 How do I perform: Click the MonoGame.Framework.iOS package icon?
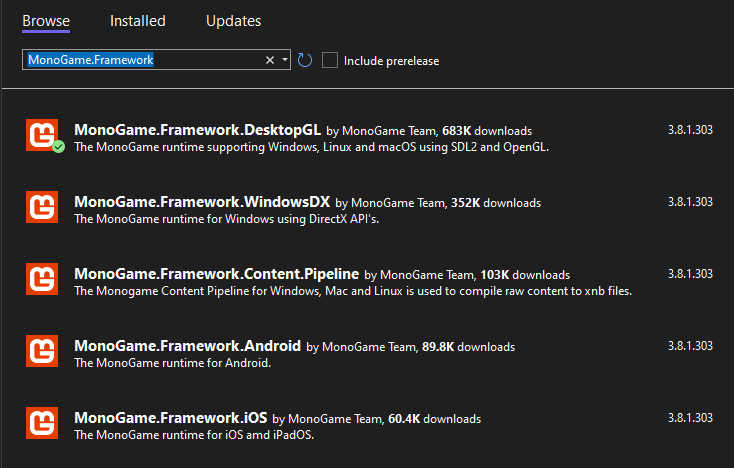click(41, 422)
